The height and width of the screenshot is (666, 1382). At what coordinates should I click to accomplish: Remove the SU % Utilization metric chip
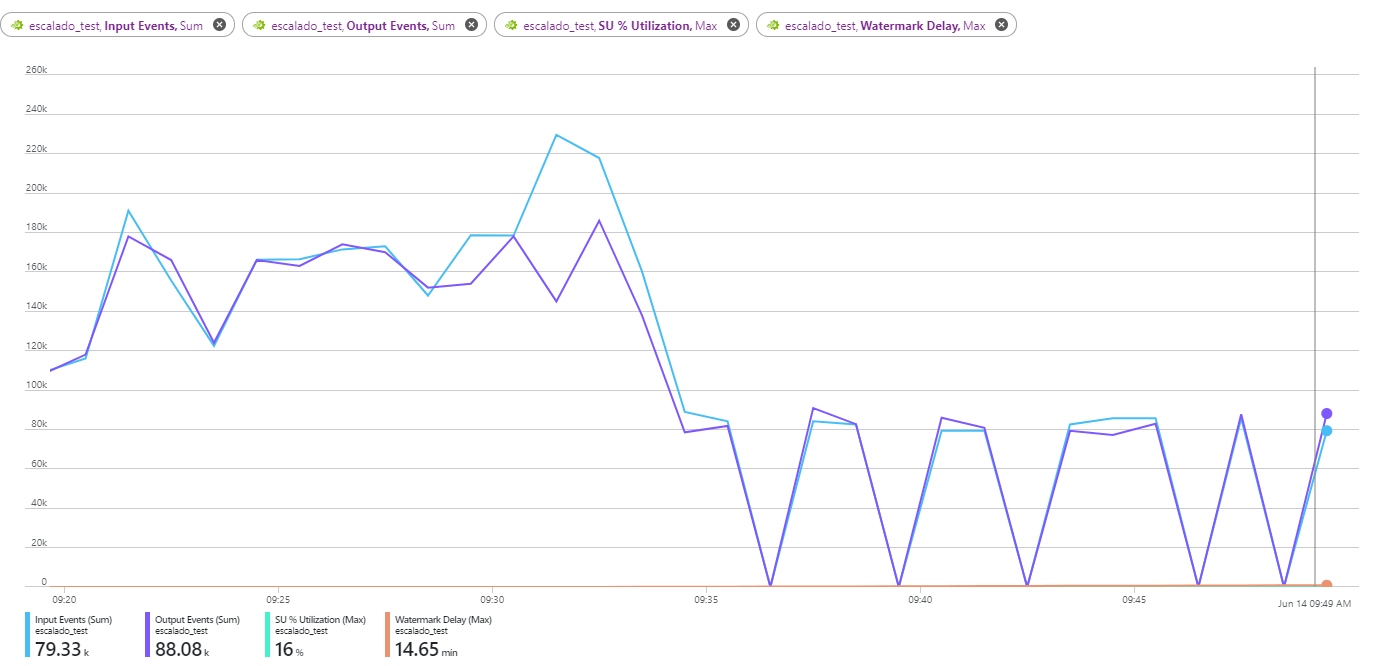(734, 25)
